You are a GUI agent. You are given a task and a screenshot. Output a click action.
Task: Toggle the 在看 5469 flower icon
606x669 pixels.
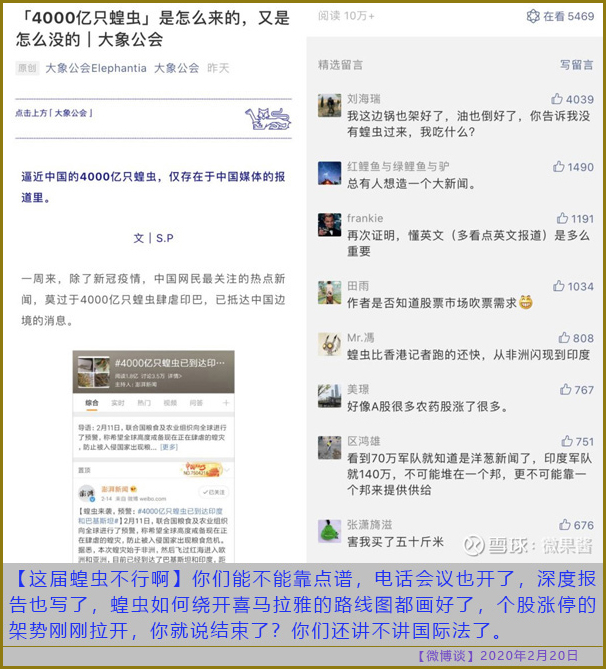(533, 16)
